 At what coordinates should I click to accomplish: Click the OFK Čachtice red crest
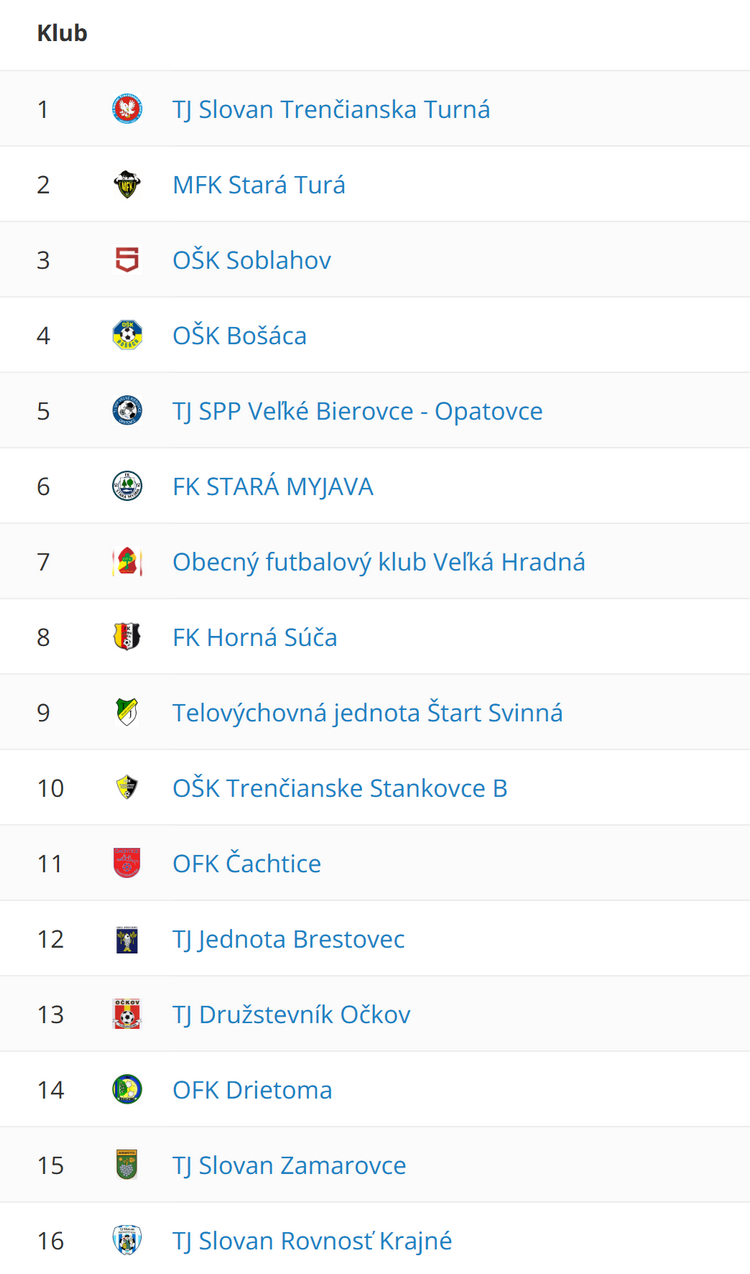[127, 862]
